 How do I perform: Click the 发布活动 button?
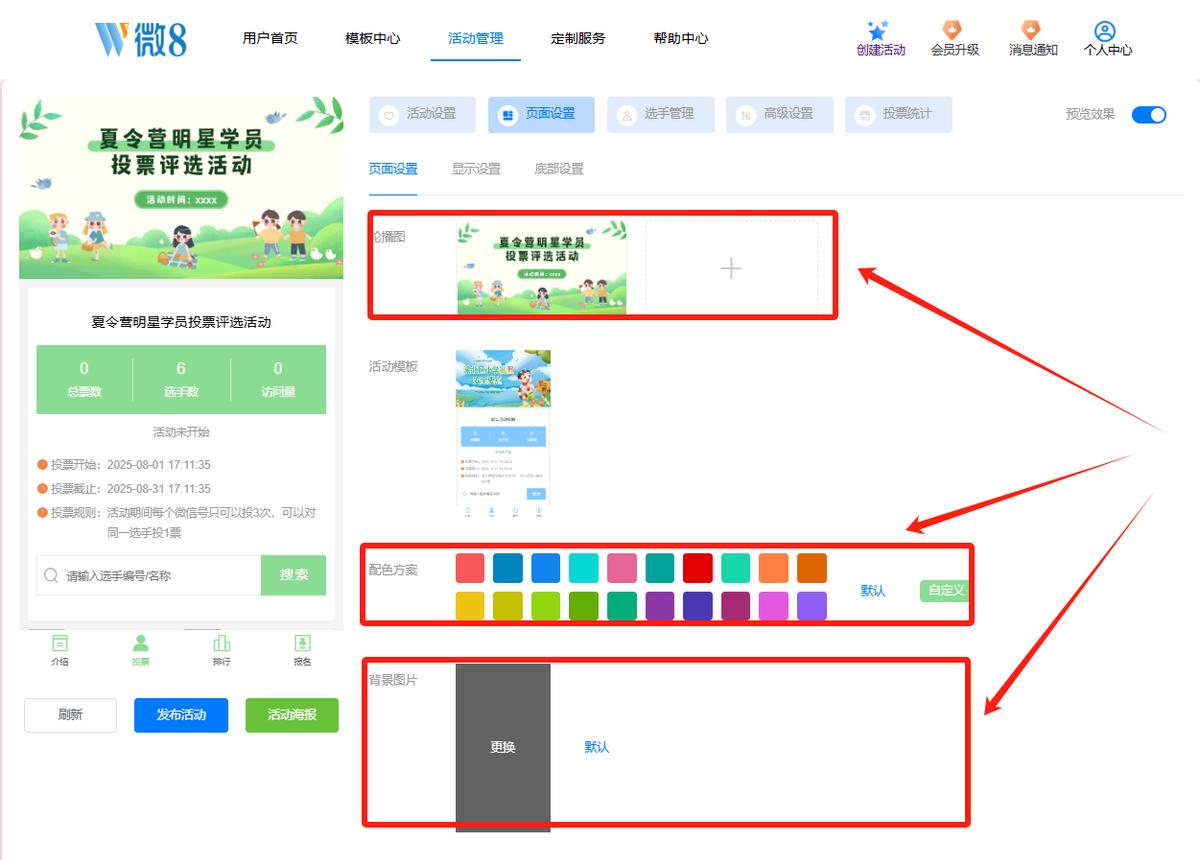181,715
